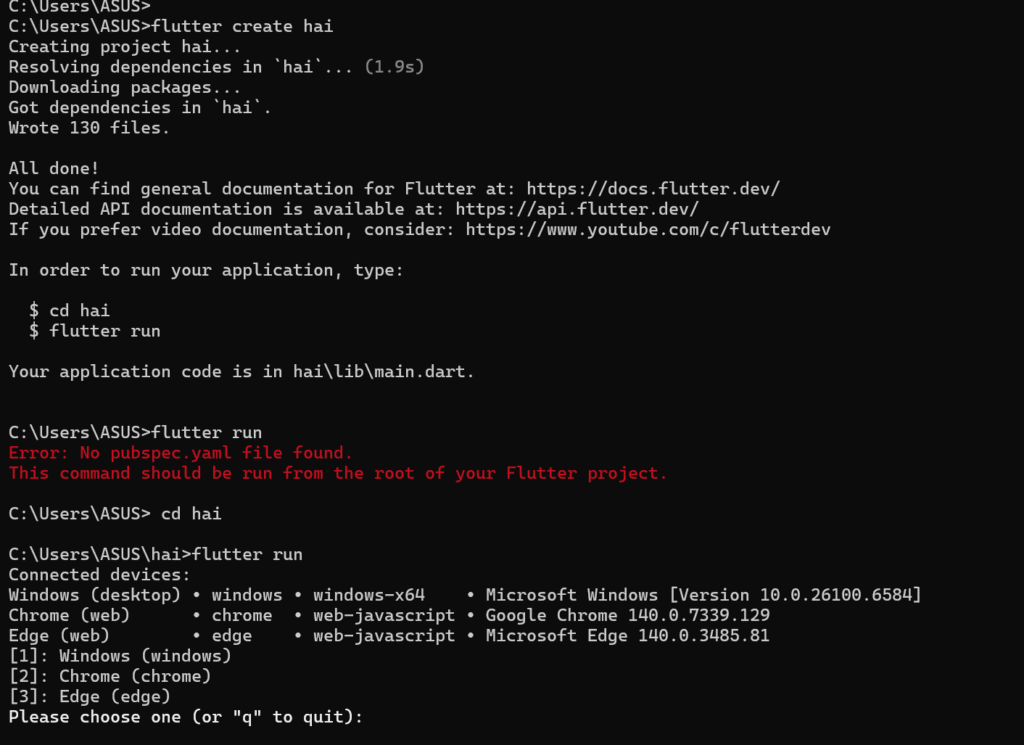Click the "Connected devices:" heading line
Viewport: 1024px width, 745px height.
[x=99, y=575]
